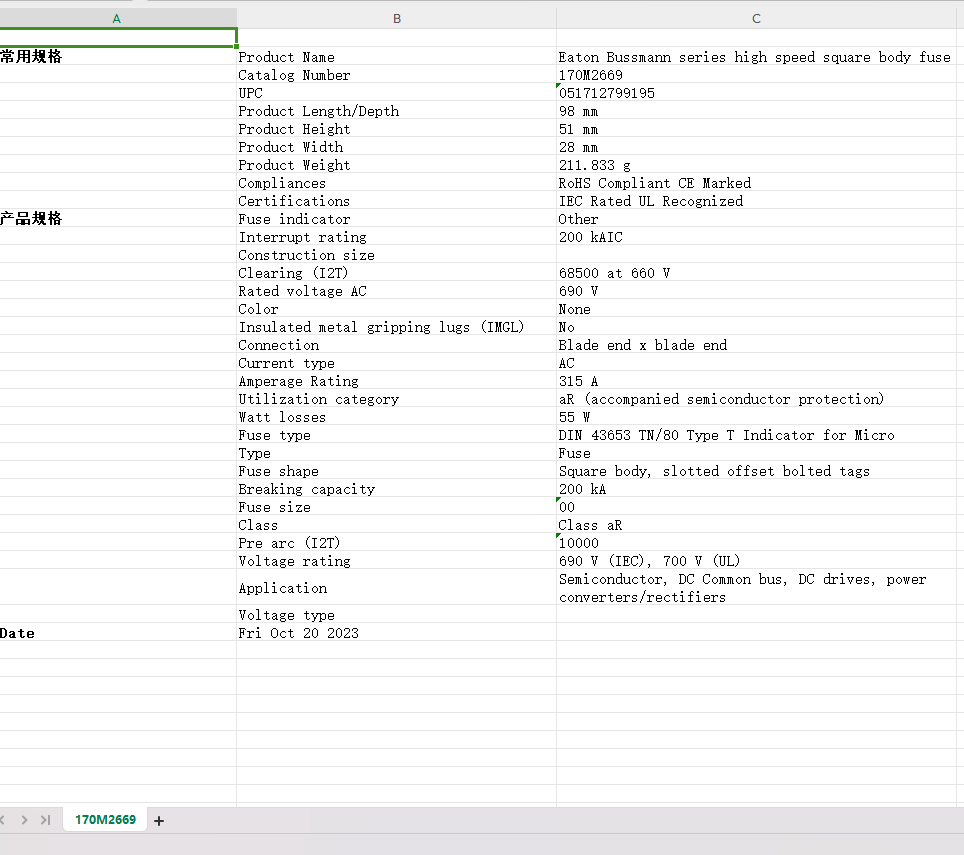The height and width of the screenshot is (855, 964).
Task: Select 'Blade end x blade end' cell
Action: pyautogui.click(x=756, y=345)
